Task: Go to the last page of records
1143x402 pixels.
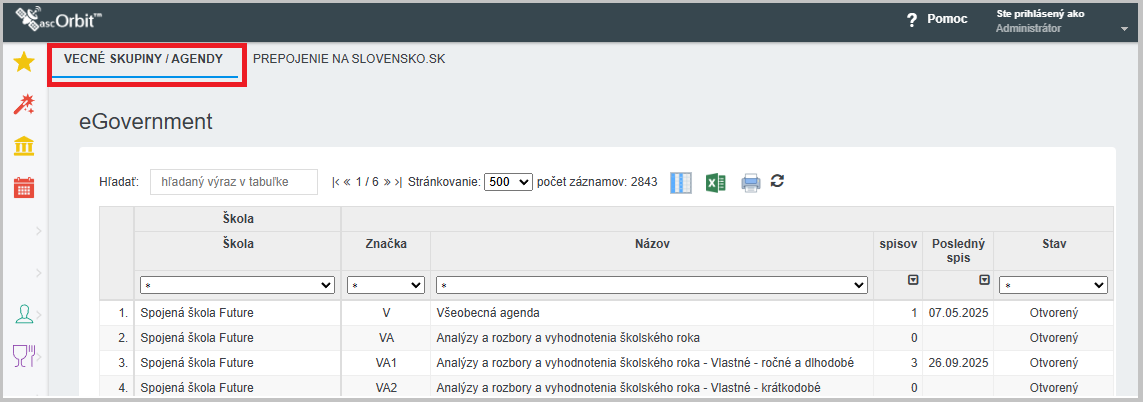Action: 398,182
